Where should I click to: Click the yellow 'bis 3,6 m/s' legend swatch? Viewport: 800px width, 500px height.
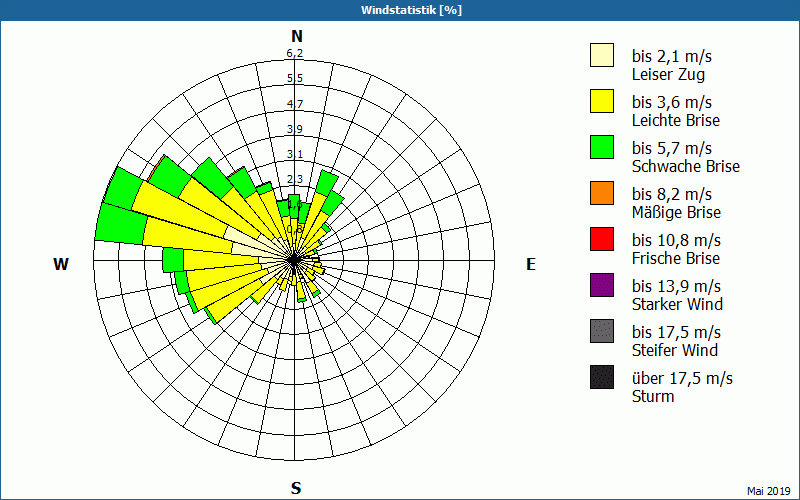[x=602, y=101]
